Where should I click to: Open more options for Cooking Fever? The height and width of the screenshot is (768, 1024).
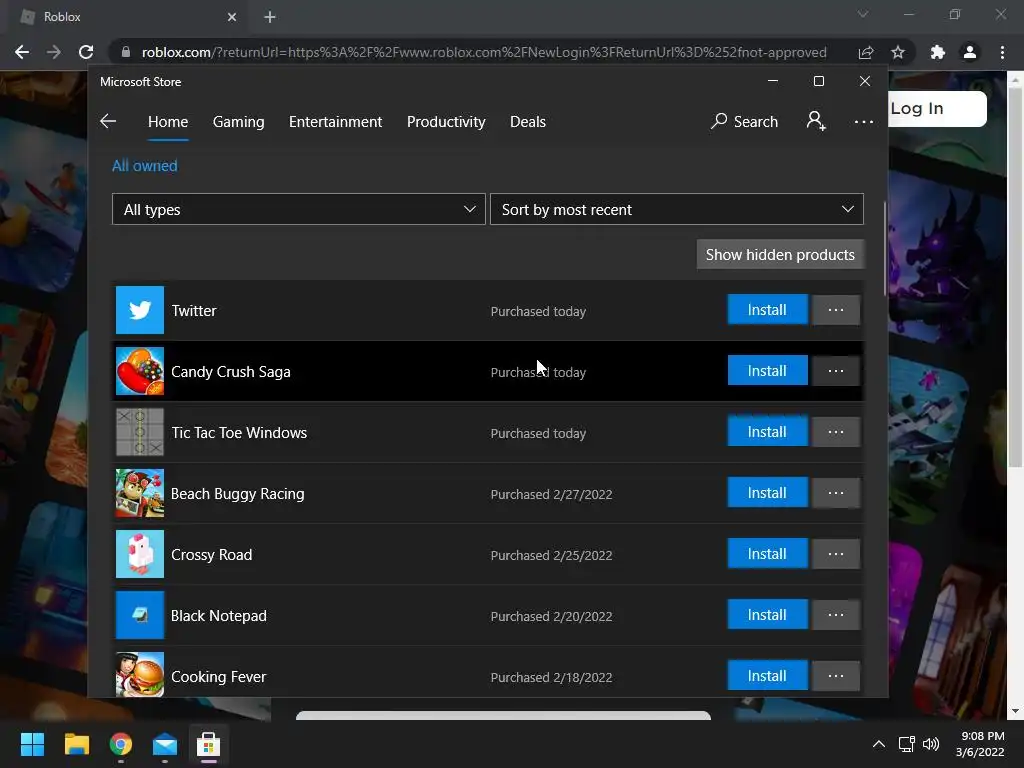(x=836, y=676)
